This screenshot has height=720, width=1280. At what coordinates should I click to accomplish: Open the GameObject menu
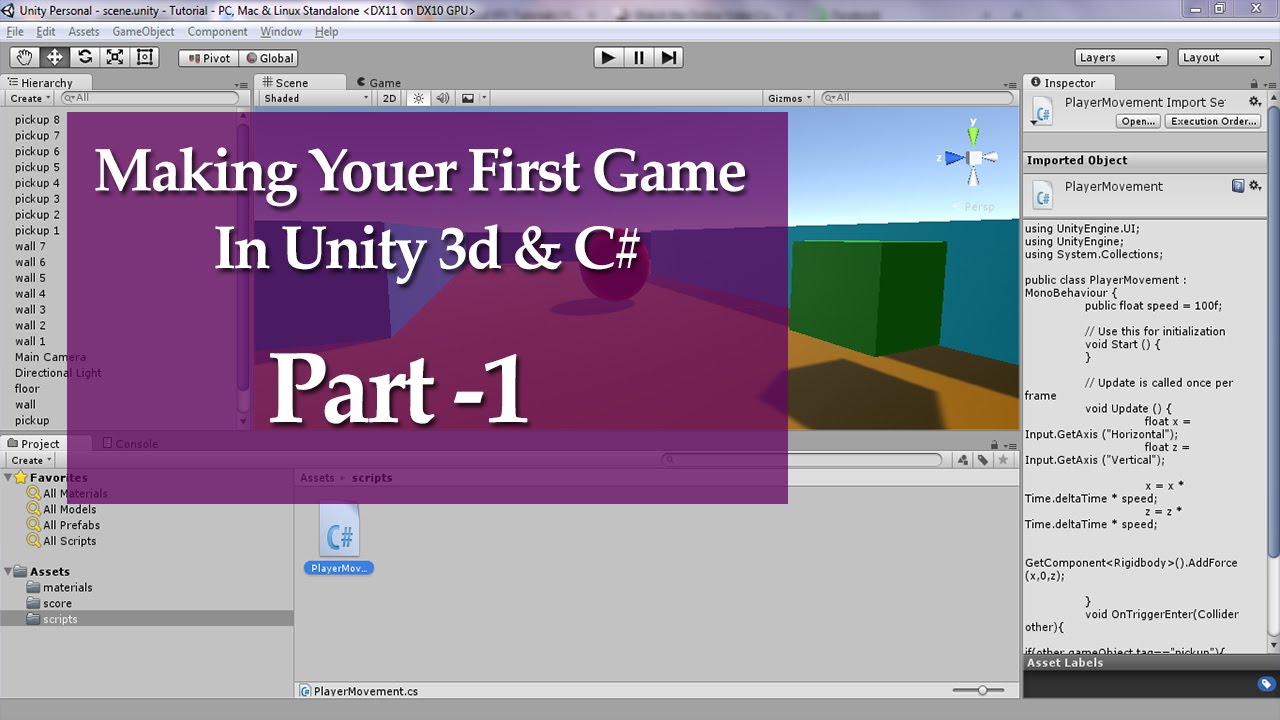pyautogui.click(x=143, y=32)
